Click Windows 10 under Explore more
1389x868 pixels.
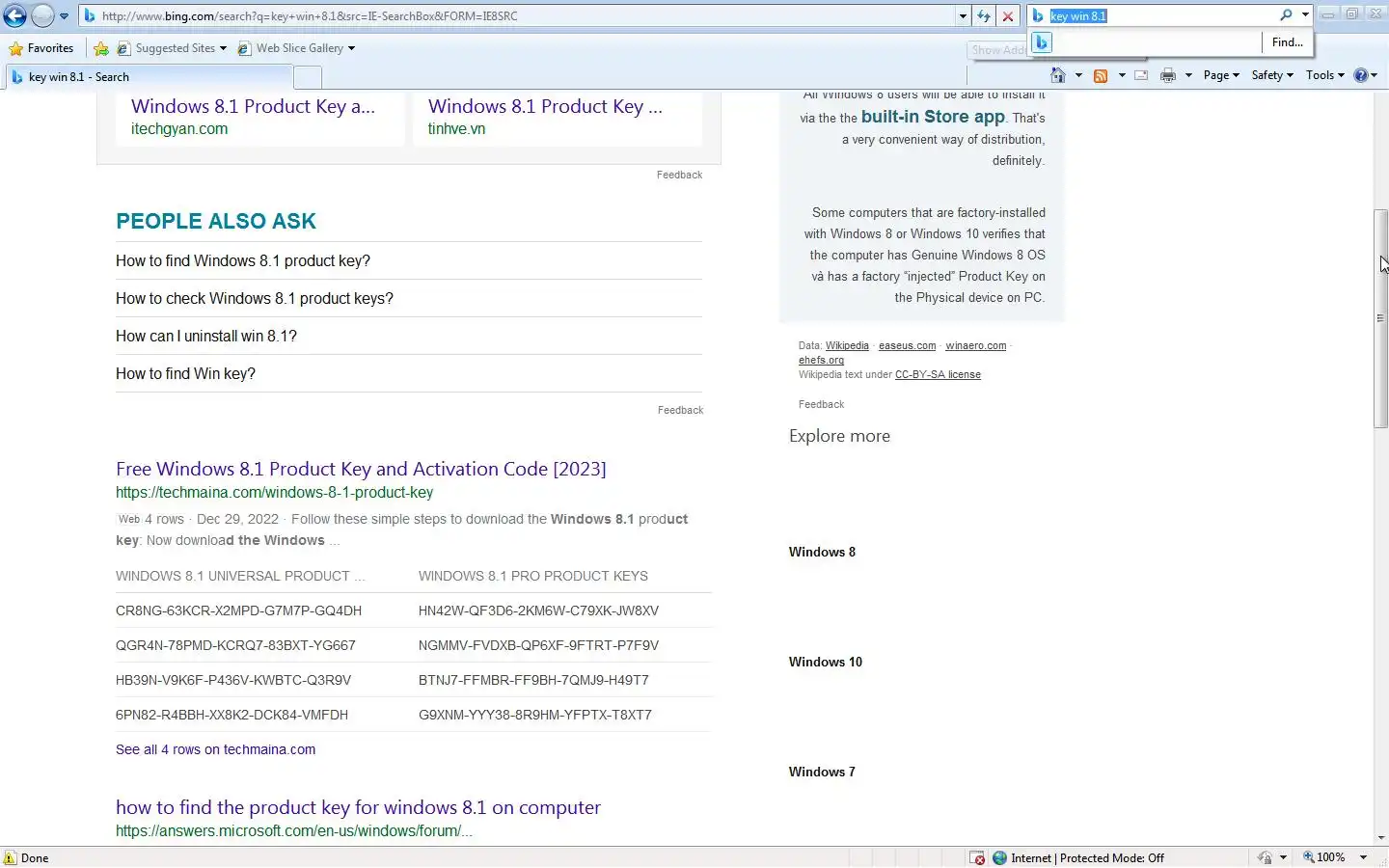(826, 663)
